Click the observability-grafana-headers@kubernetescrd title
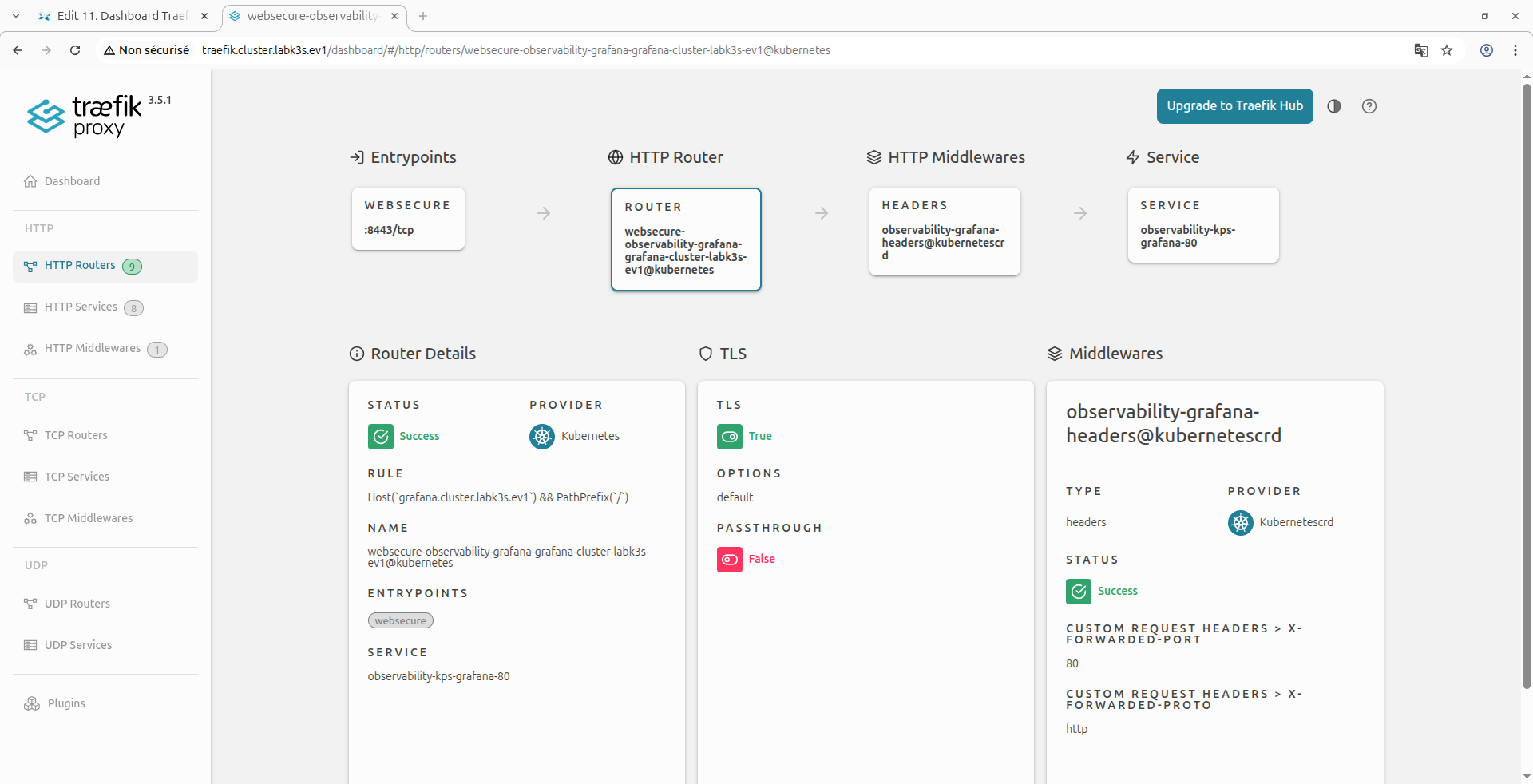The height and width of the screenshot is (784, 1533). coord(1174,424)
